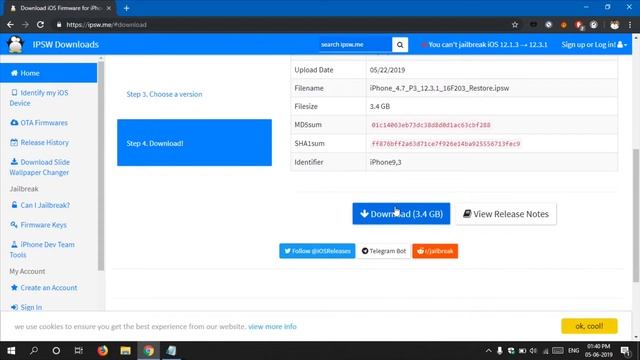Click the search magnifier button
Screen dimensions: 640x360
pyautogui.click(x=400, y=44)
